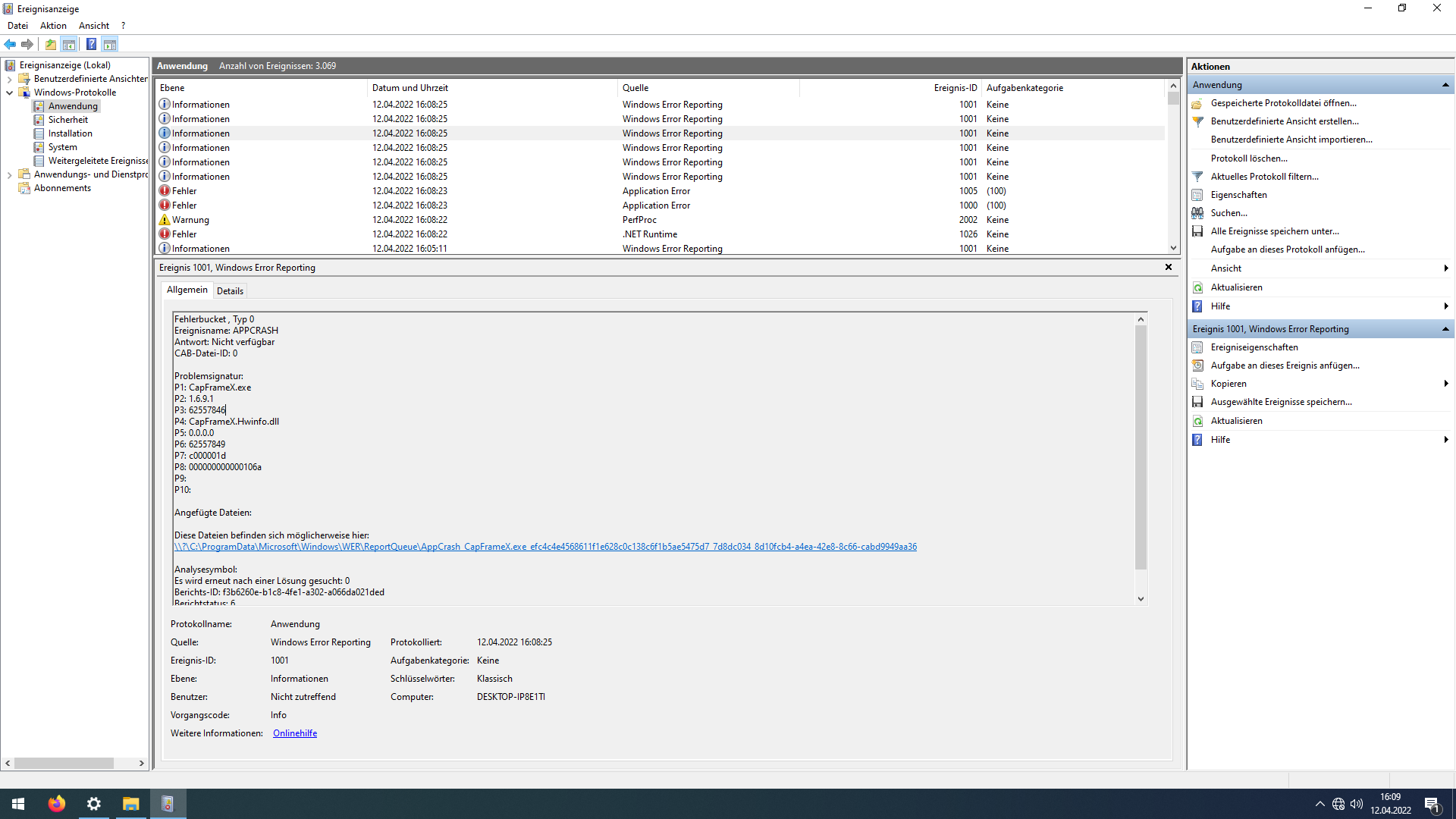The height and width of the screenshot is (819, 1456).
Task: Collapse the Windows-Protokolle tree node
Action: click(x=9, y=93)
